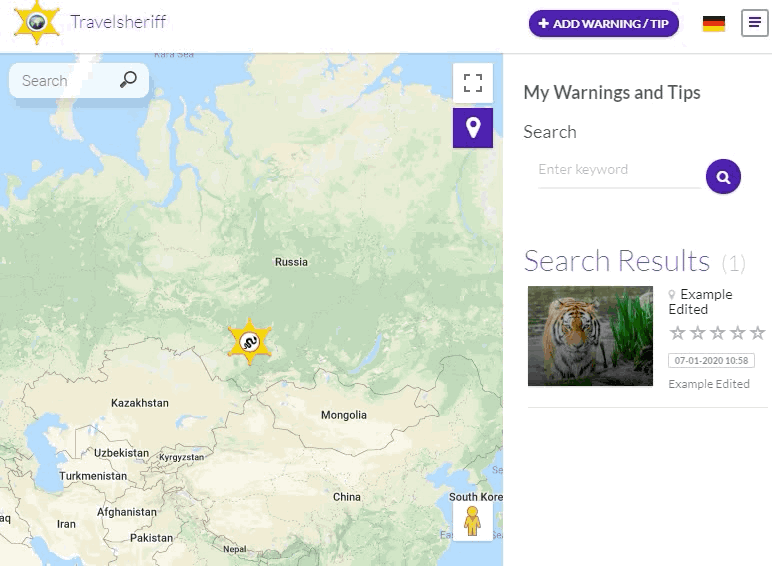The height and width of the screenshot is (566, 772).
Task: Click the purple location pin button
Action: 473,128
